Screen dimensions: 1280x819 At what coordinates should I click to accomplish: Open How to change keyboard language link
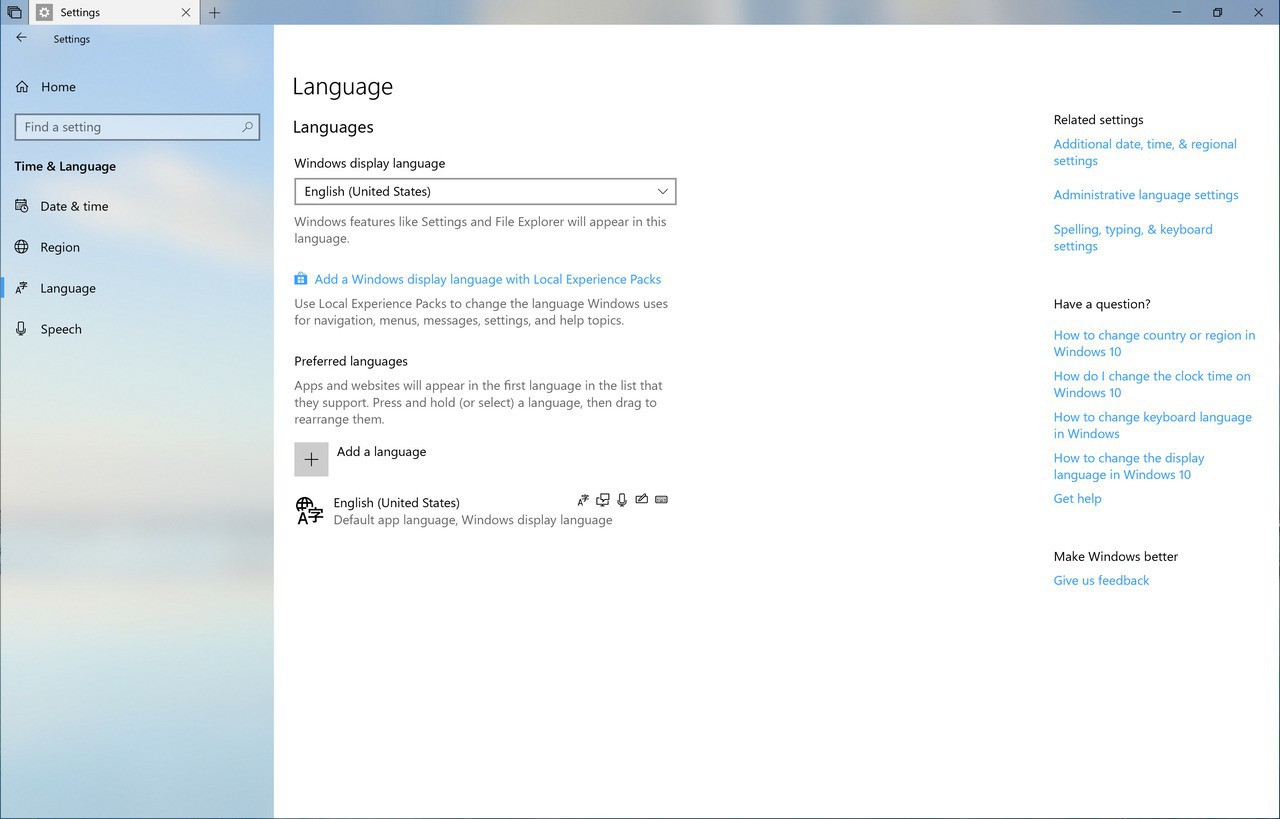point(1152,425)
